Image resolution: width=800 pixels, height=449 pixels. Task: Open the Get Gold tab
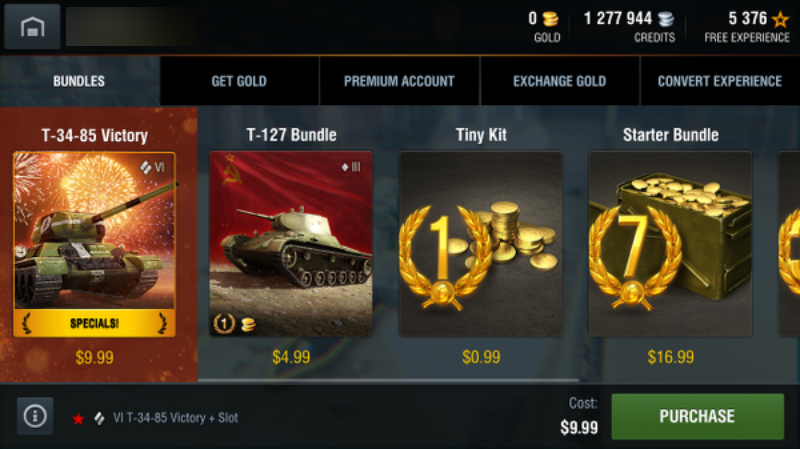coord(239,81)
